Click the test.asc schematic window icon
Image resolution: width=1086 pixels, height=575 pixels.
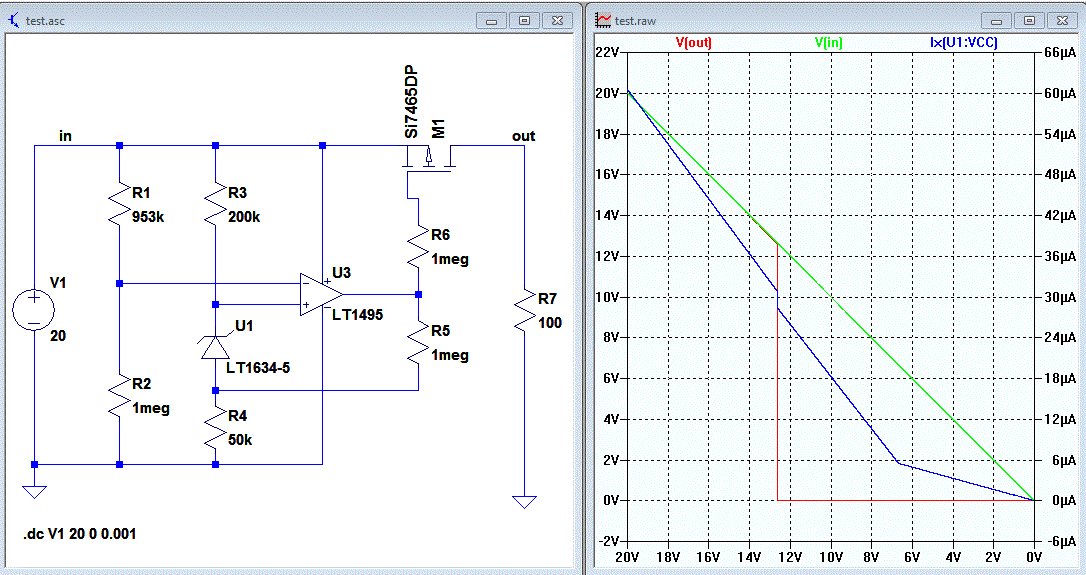(13, 20)
